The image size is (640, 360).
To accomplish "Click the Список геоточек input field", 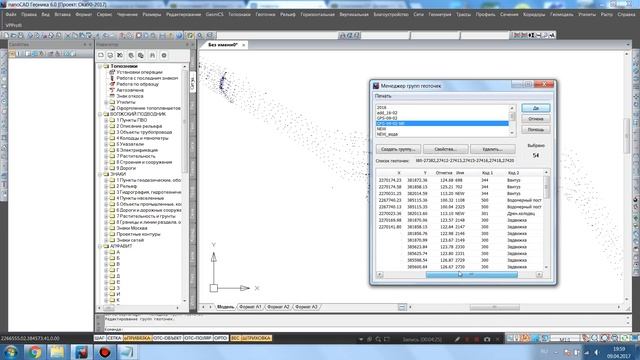I will tap(465, 161).
